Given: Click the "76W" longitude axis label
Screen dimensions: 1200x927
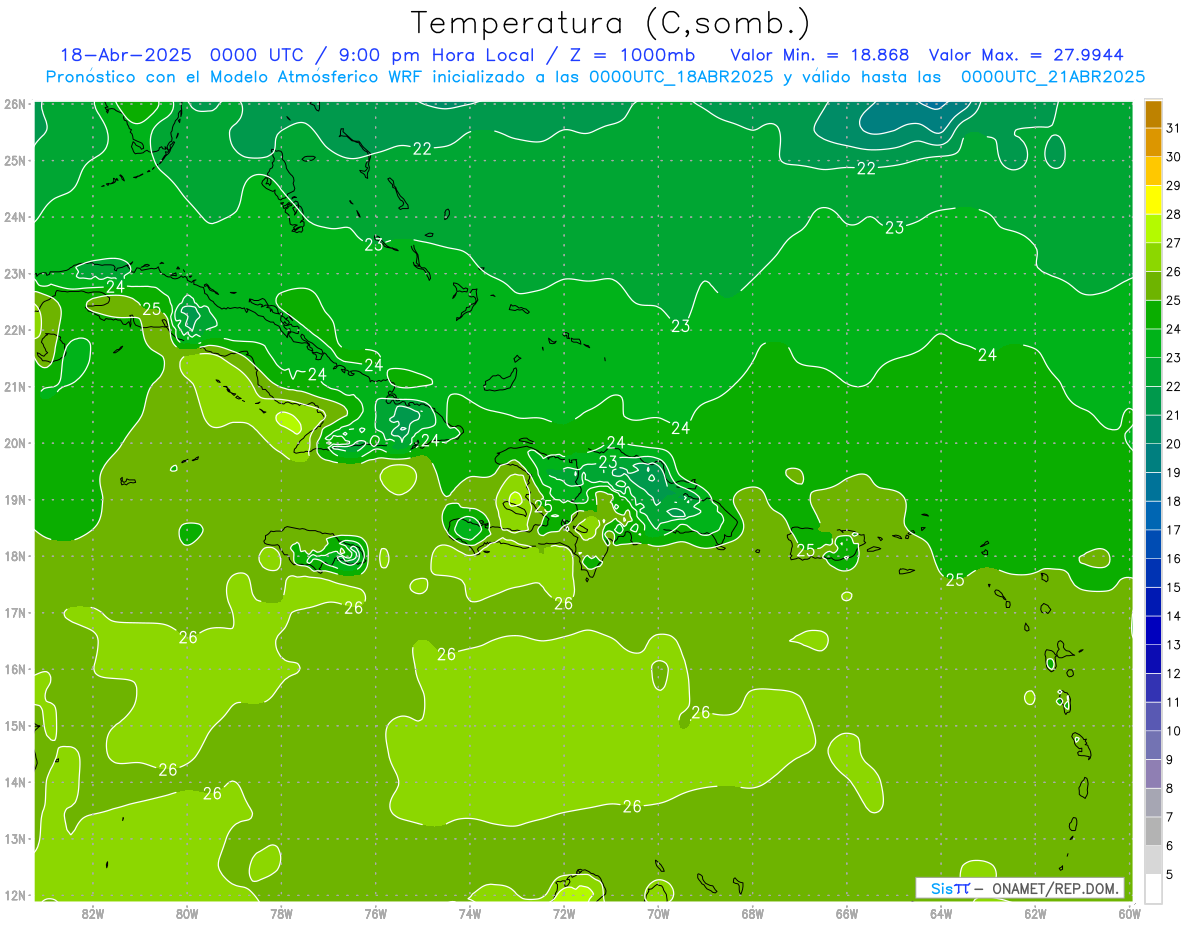Looking at the screenshot, I should [x=375, y=912].
